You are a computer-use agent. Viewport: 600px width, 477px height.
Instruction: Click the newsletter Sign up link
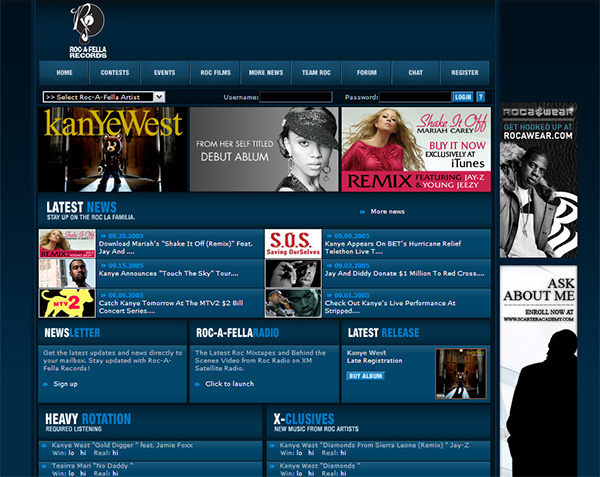point(65,384)
